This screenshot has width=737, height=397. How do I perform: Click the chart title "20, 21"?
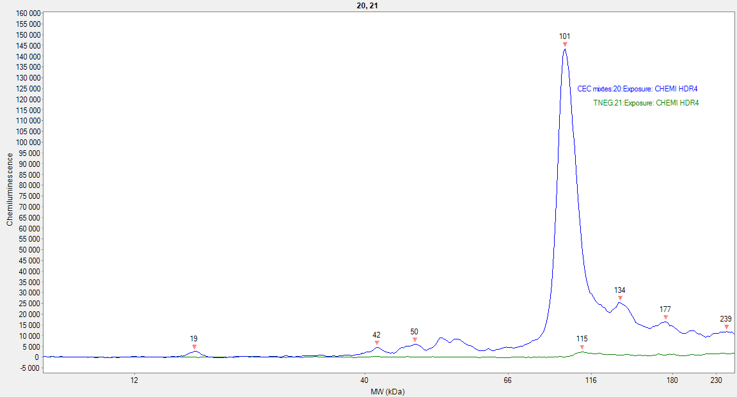367,6
